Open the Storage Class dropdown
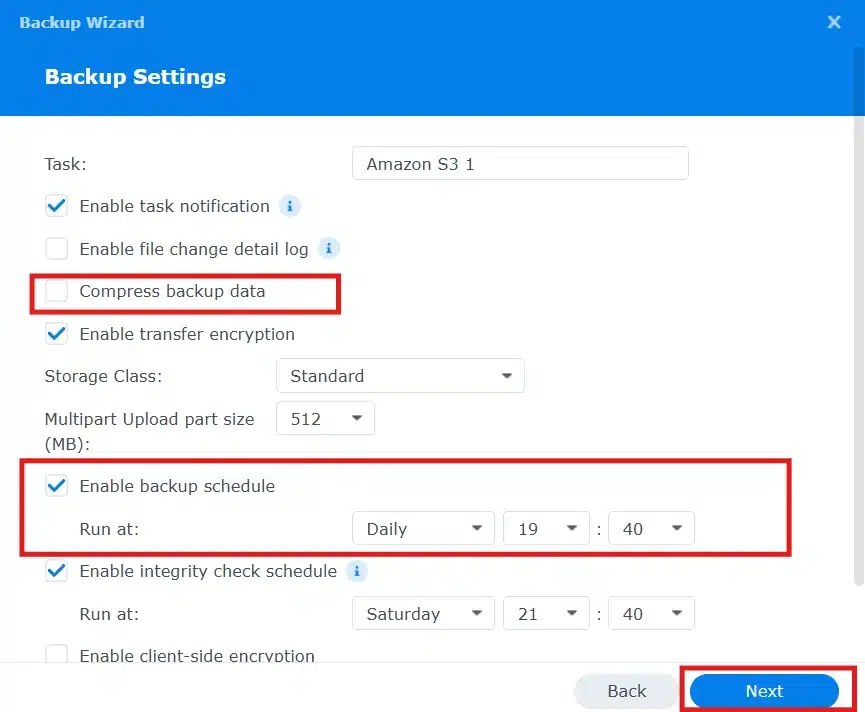 400,376
